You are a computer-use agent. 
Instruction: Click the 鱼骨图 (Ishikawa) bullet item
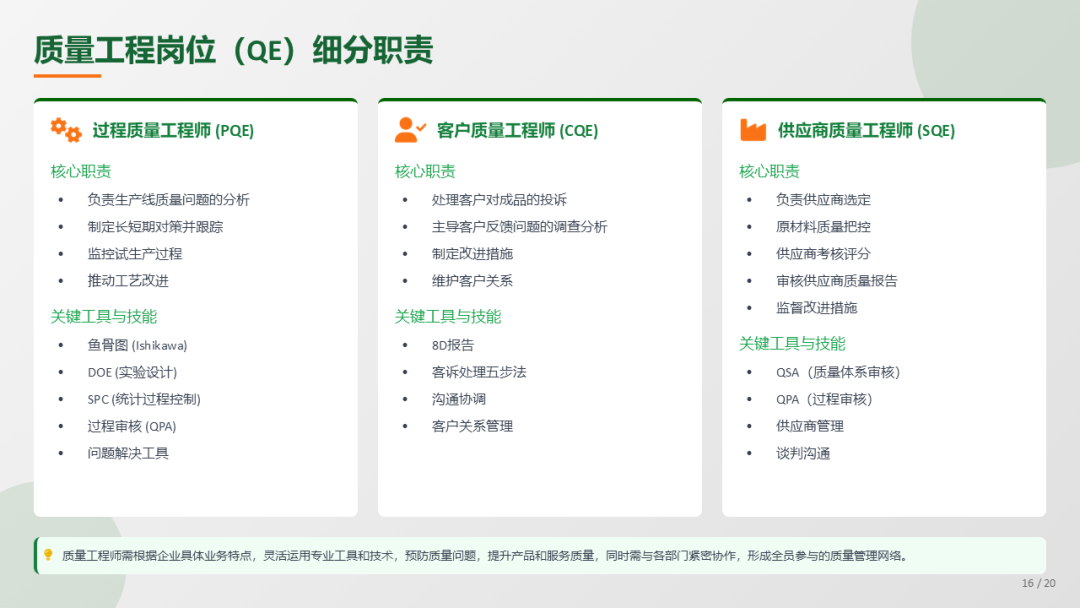tap(137, 345)
